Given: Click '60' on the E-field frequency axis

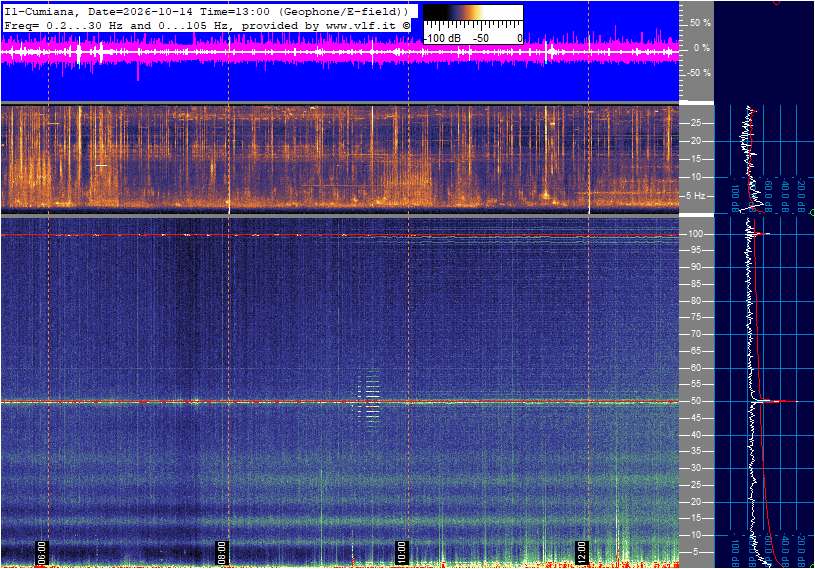Looking at the screenshot, I should click(695, 368).
